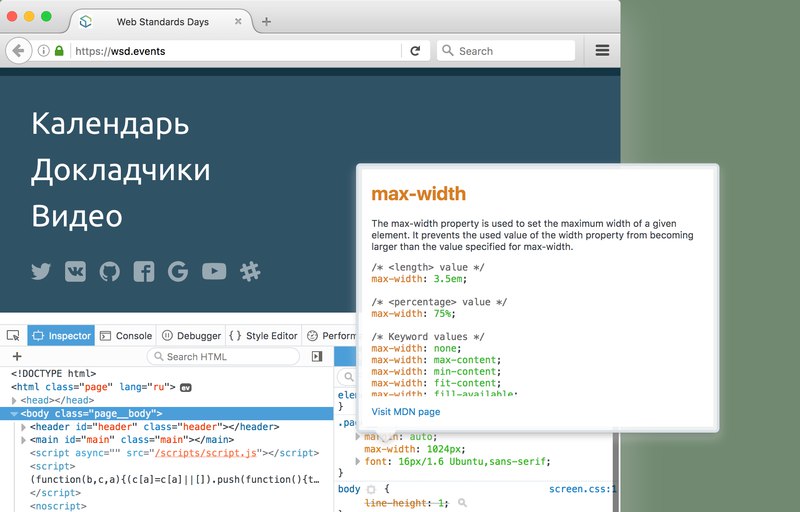Select the Web Standards Days tab

[x=161, y=21]
